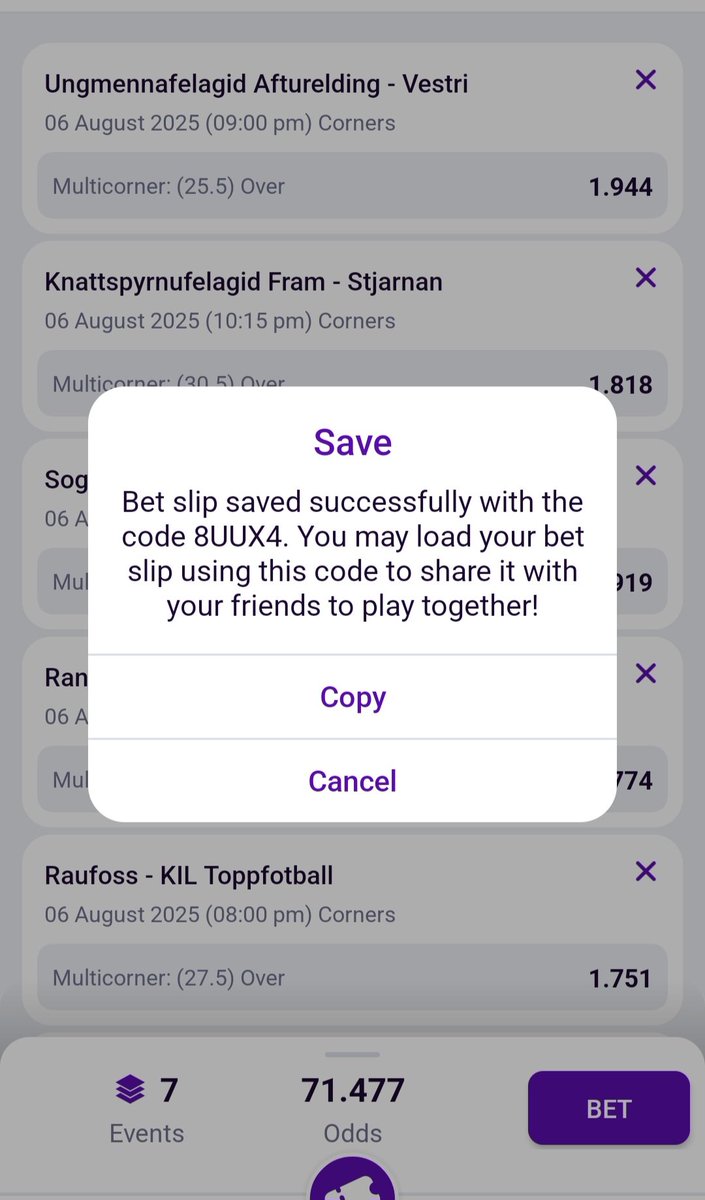The width and height of the screenshot is (705, 1200).
Task: Open the Ungmennafelagid Afturelding - Vestri match title
Action: tap(256, 85)
